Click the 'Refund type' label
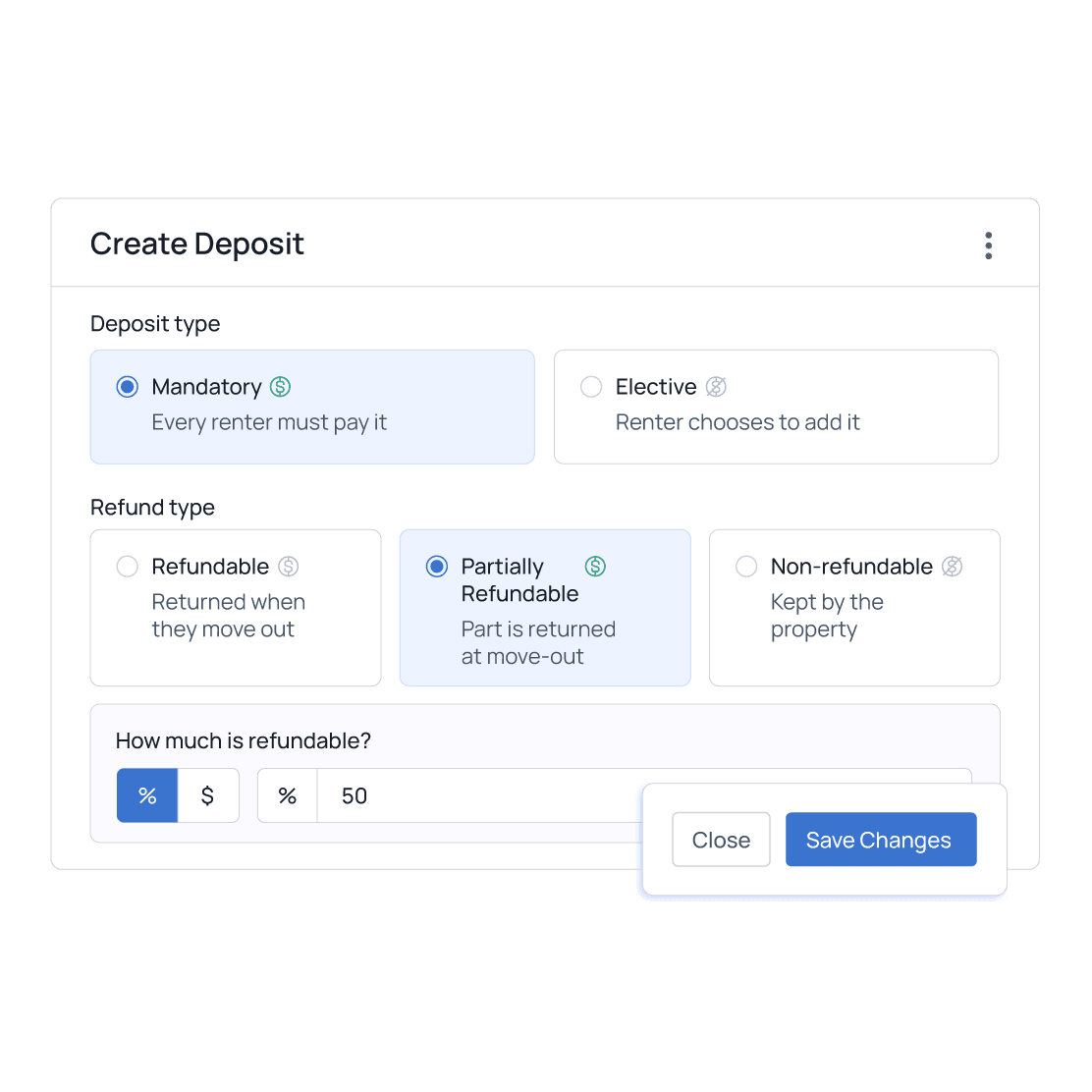 [x=152, y=508]
